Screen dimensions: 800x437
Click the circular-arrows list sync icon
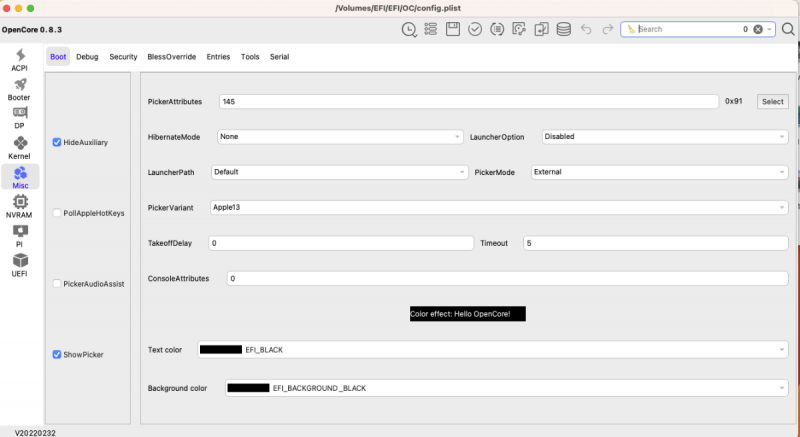point(497,29)
